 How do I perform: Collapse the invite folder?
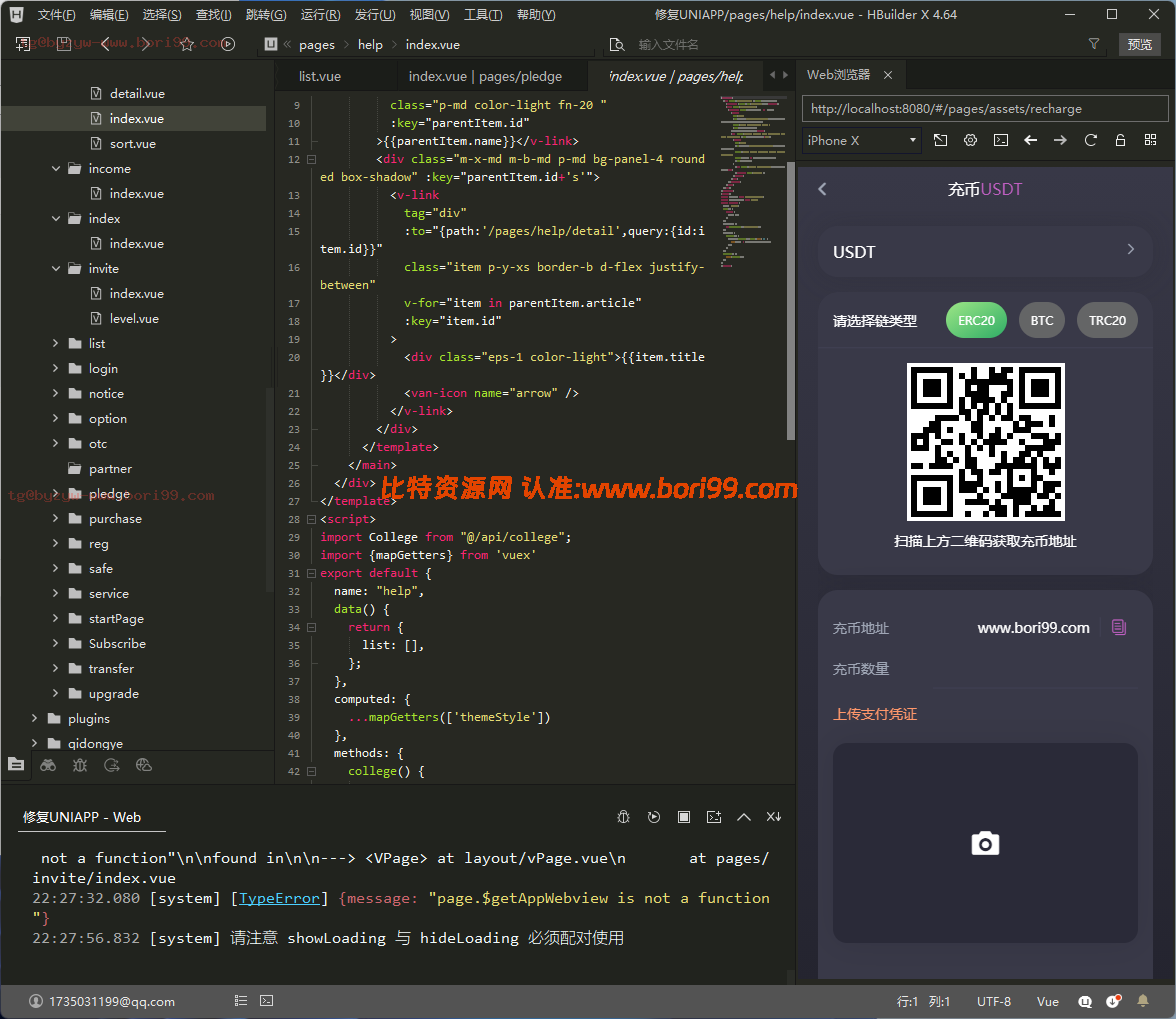[56, 268]
